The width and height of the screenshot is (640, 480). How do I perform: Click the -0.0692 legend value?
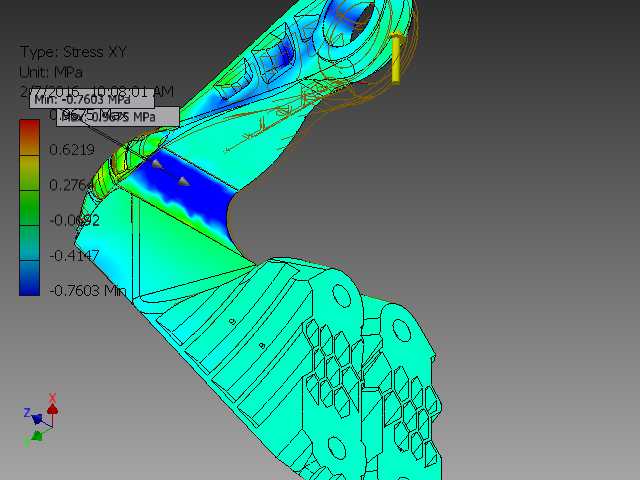pyautogui.click(x=75, y=220)
